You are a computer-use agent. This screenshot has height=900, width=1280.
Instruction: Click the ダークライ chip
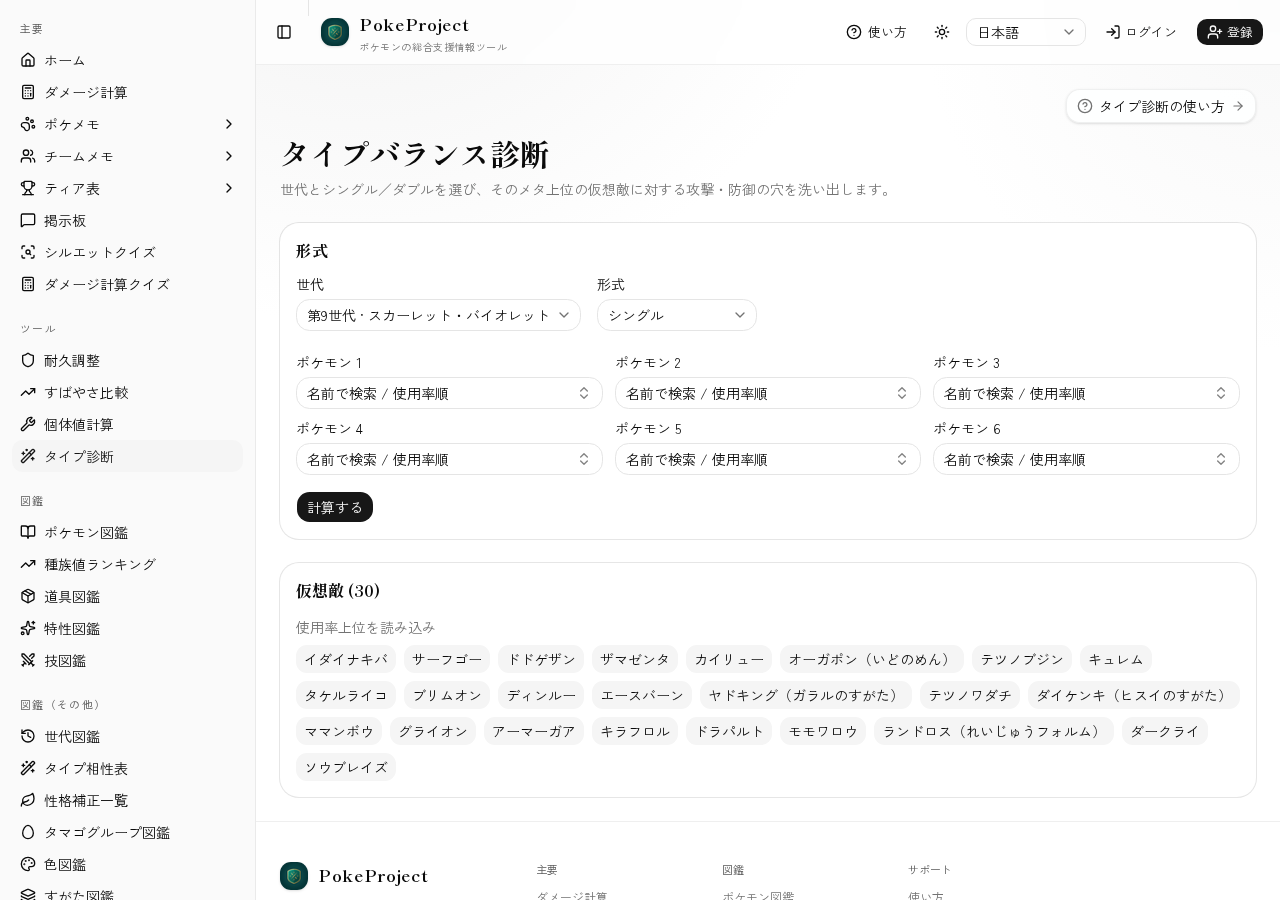click(x=1165, y=731)
